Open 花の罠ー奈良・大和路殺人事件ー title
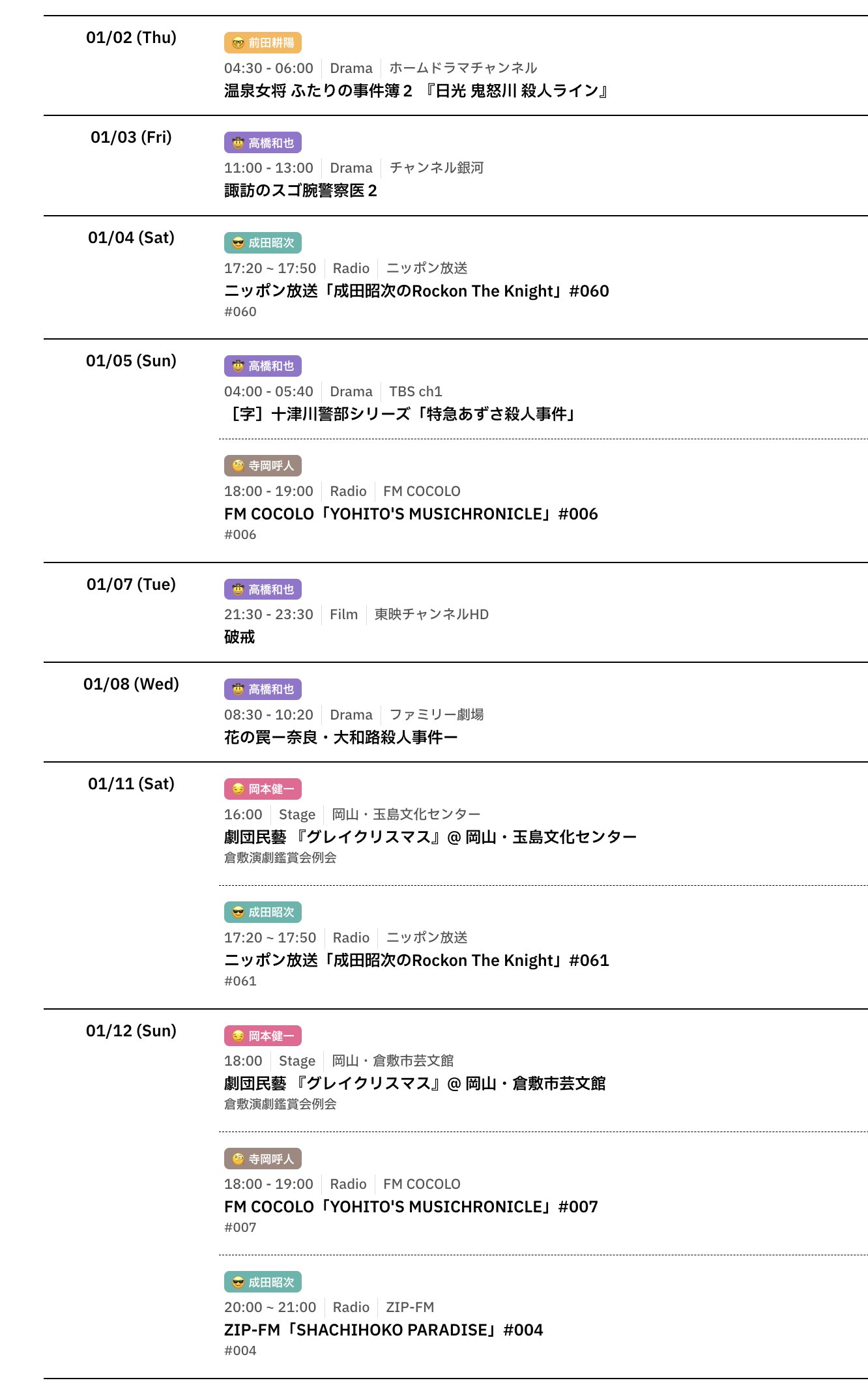Screen dimensions: 868x1387 point(340,737)
